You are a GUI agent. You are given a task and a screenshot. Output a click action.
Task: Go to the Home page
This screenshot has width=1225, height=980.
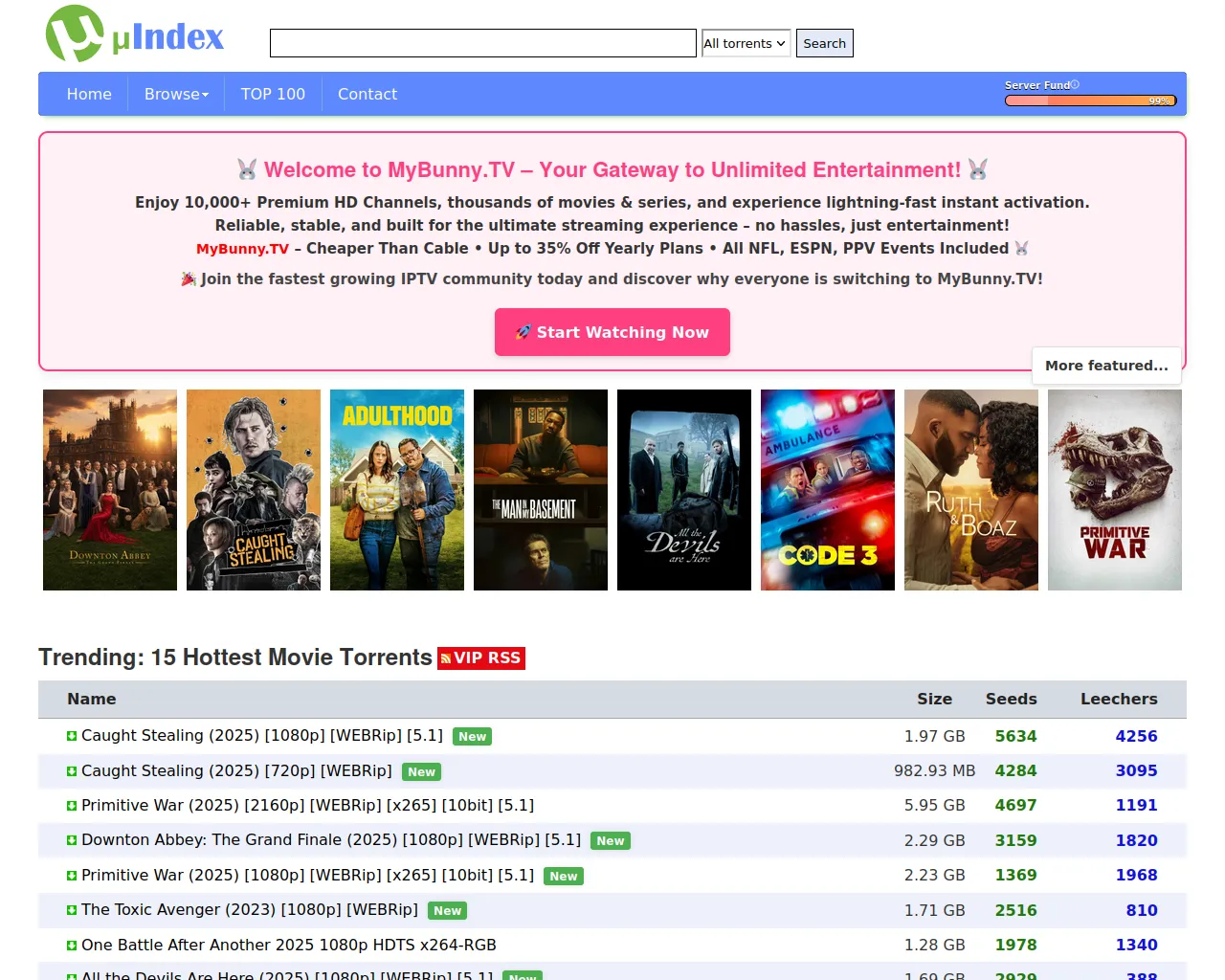pos(89,94)
